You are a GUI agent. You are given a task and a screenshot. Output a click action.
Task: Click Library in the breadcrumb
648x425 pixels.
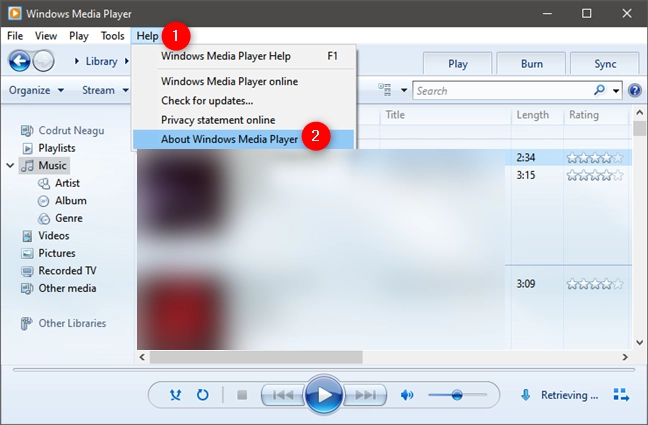(102, 61)
